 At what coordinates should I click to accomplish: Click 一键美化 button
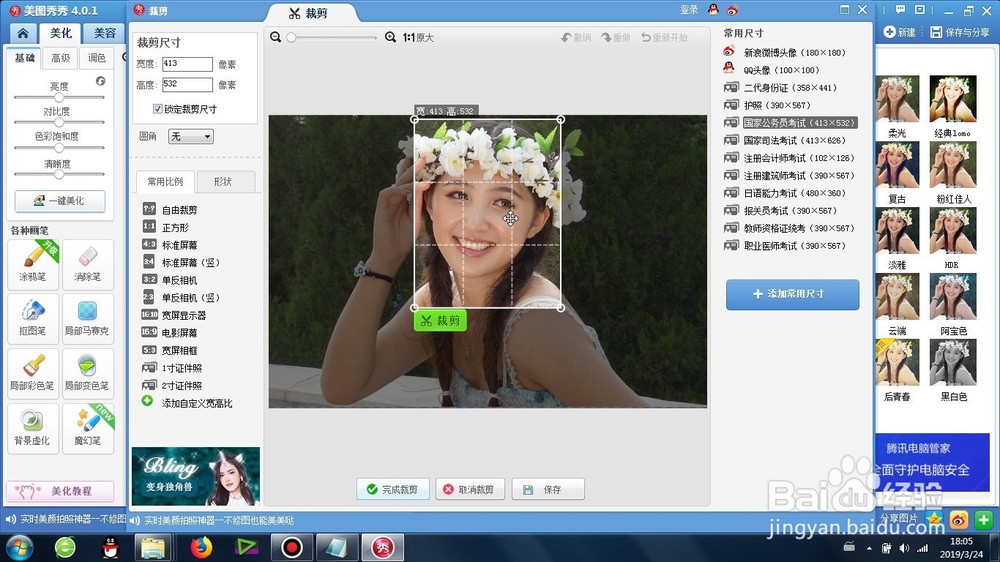pos(60,200)
